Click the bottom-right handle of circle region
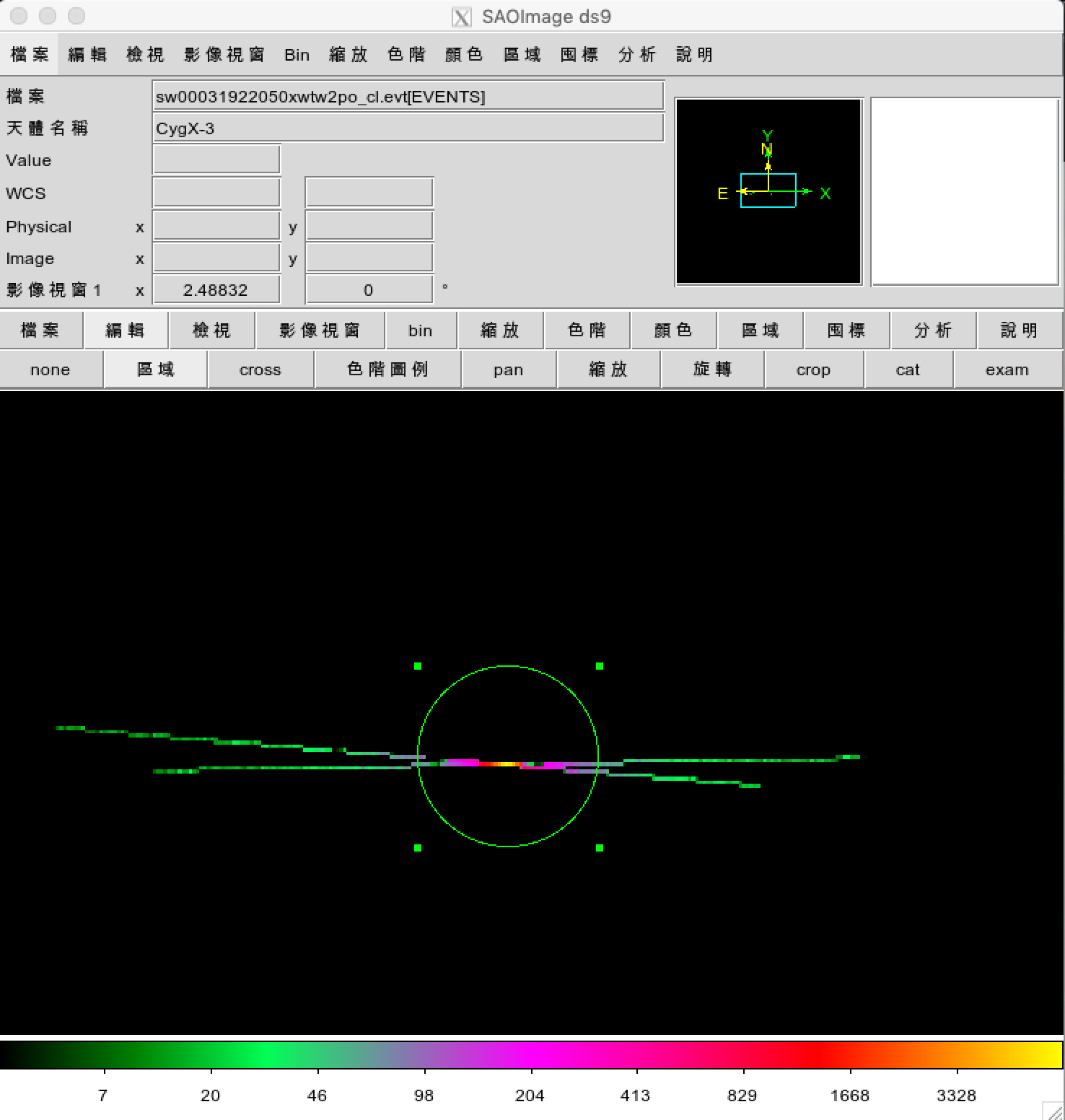The height and width of the screenshot is (1120, 1065). click(600, 848)
